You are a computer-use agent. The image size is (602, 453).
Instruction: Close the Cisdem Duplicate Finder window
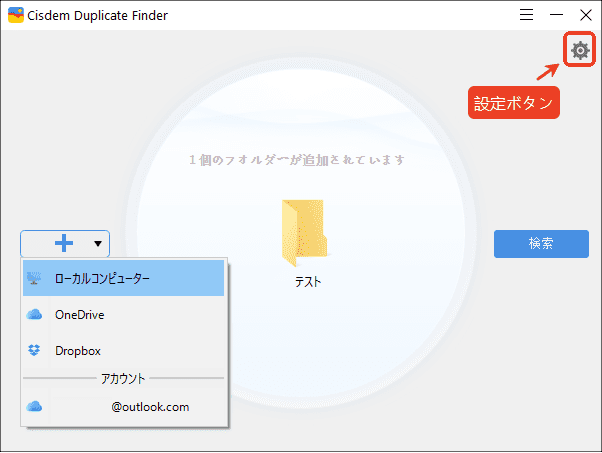pos(585,15)
